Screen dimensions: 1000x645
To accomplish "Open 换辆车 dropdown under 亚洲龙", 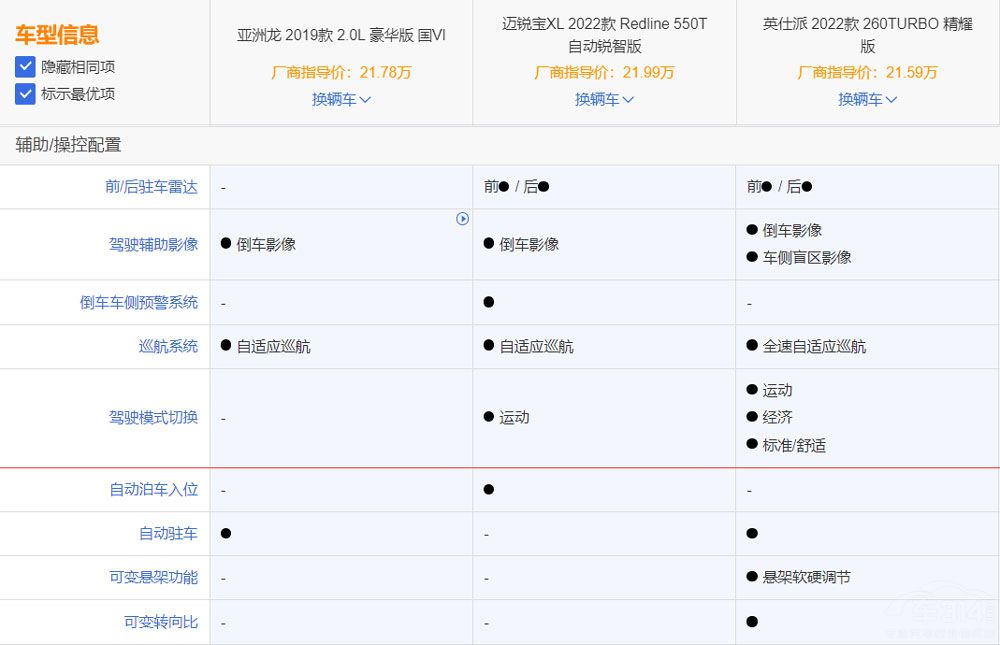I will point(336,100).
